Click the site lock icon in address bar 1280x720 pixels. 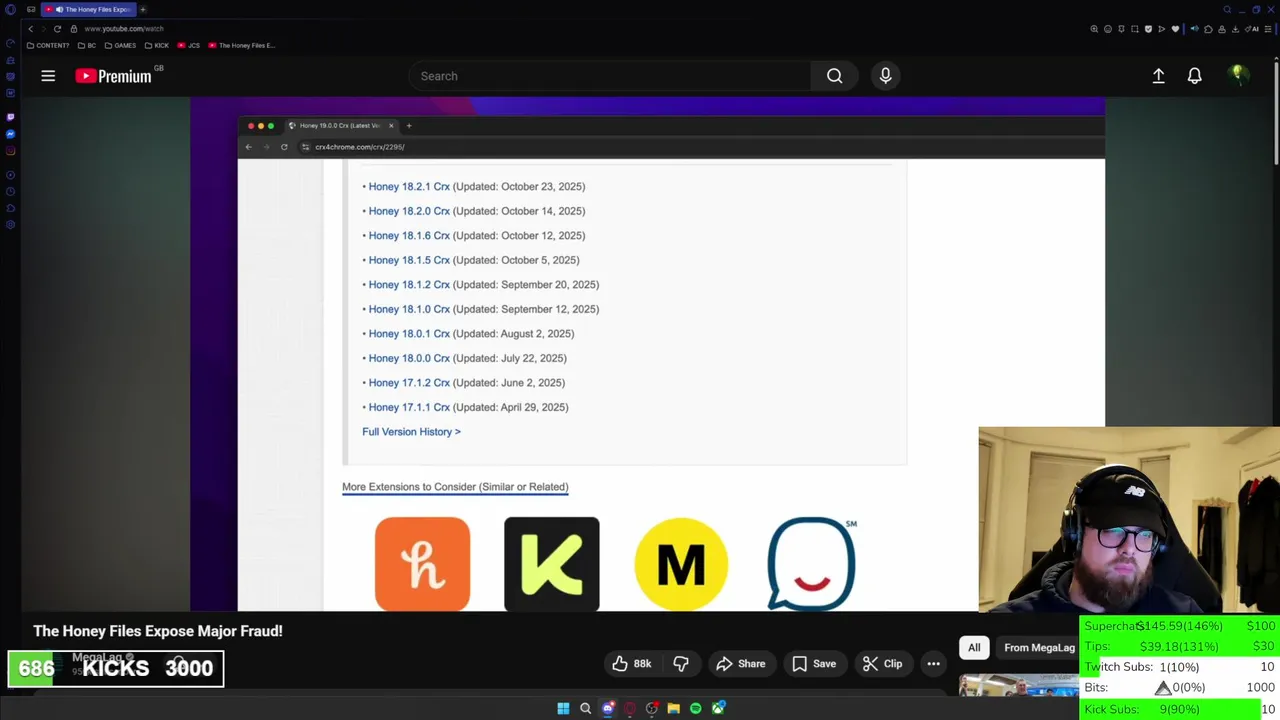[x=73, y=29]
